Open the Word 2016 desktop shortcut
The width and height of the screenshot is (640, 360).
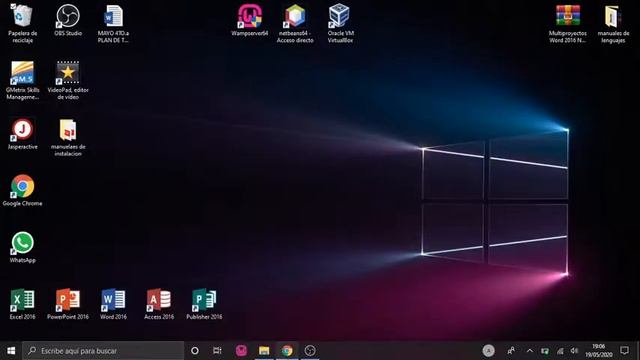click(113, 304)
